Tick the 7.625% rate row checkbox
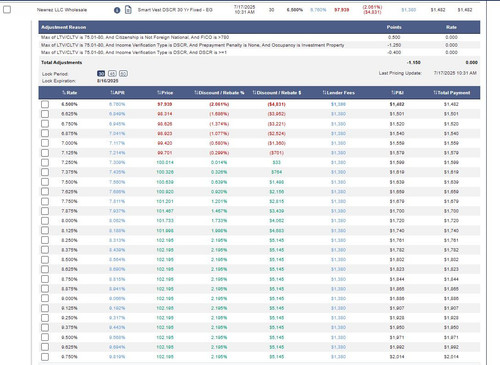 45,192
